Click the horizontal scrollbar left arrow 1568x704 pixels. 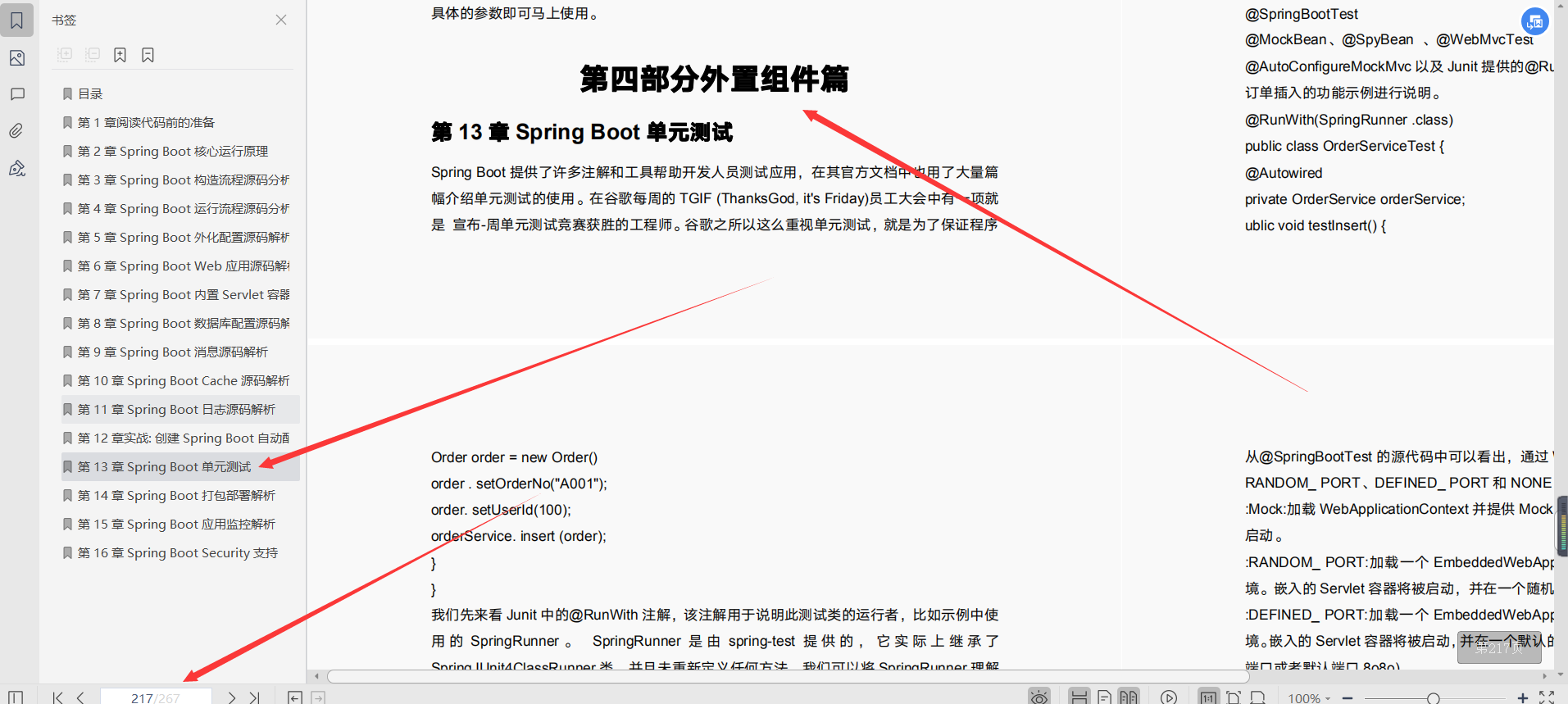pyautogui.click(x=317, y=676)
